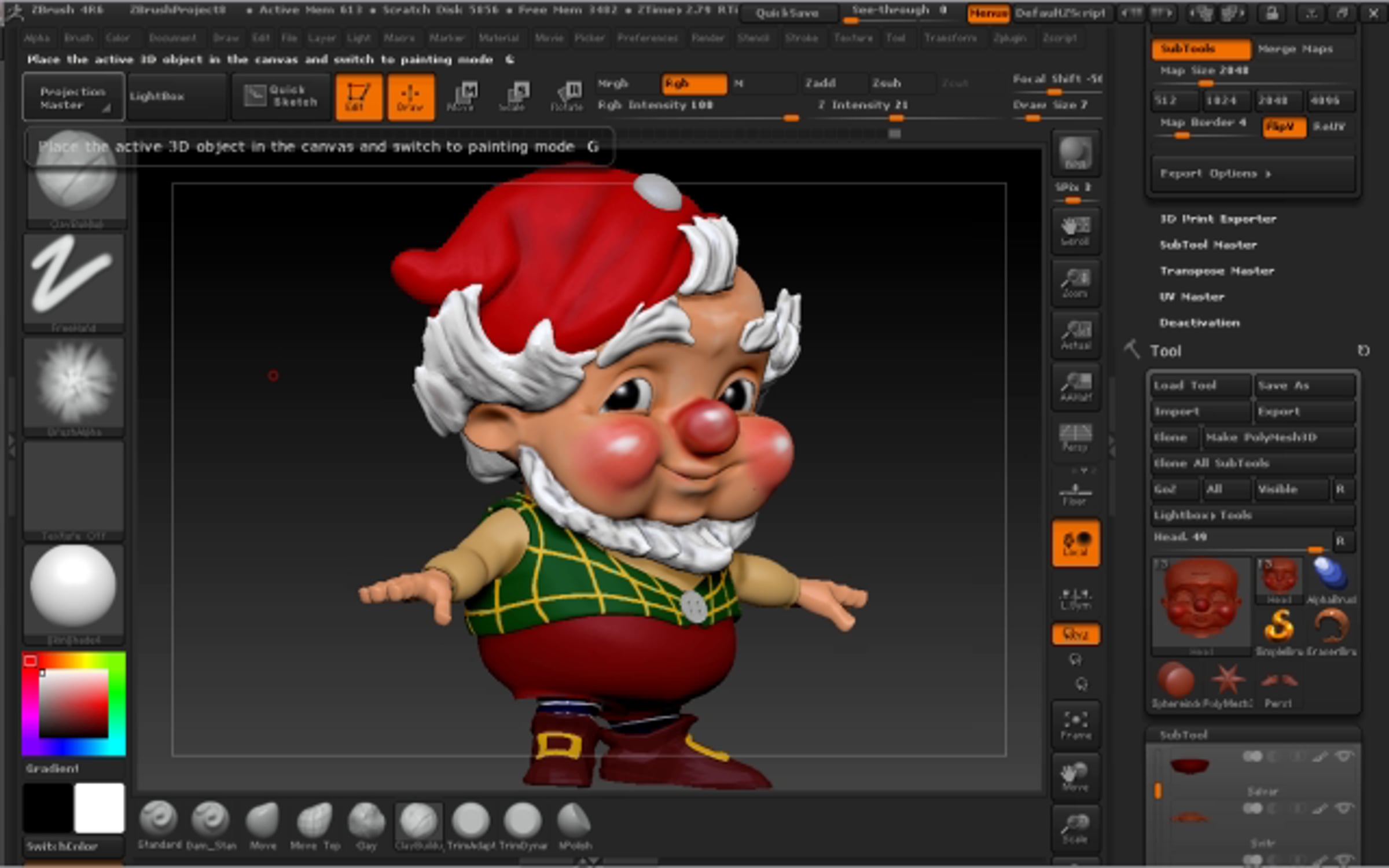Toggle the SubTools option in Multi Map Exporter

[x=1201, y=49]
